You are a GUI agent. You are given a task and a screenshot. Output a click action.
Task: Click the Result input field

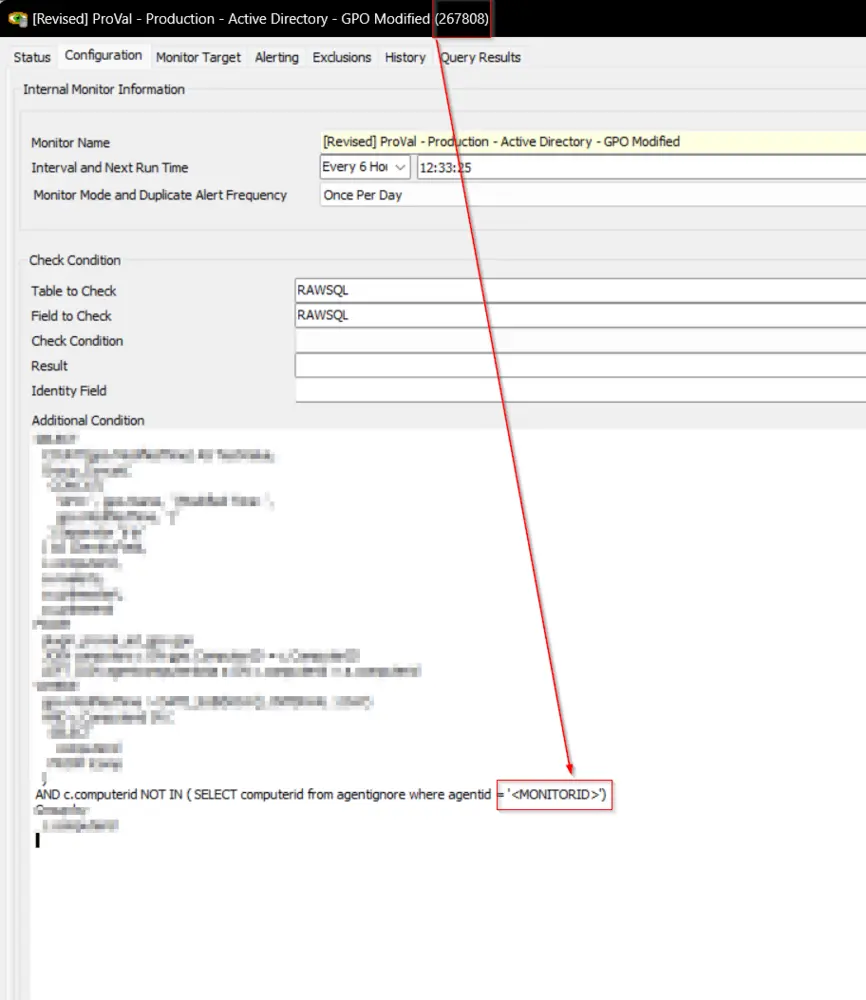580,365
